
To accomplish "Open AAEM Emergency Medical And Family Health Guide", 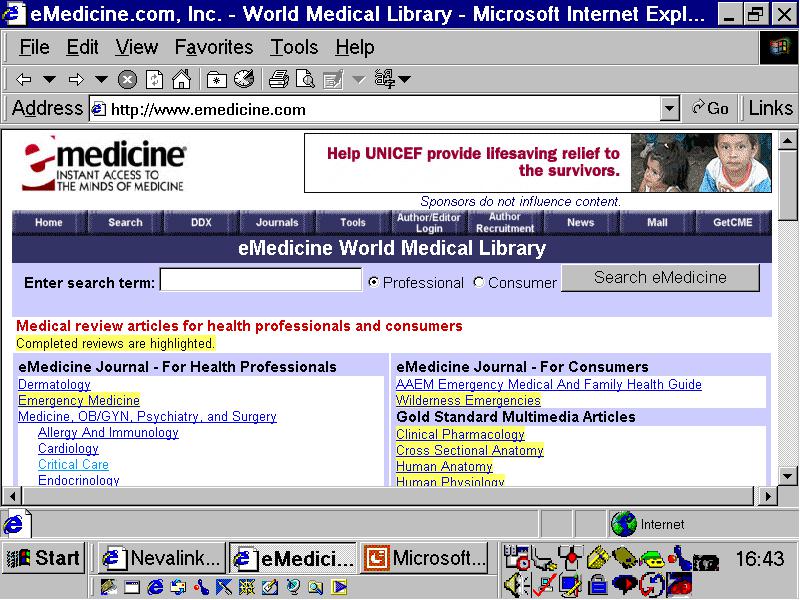I will pyautogui.click(x=549, y=384).
